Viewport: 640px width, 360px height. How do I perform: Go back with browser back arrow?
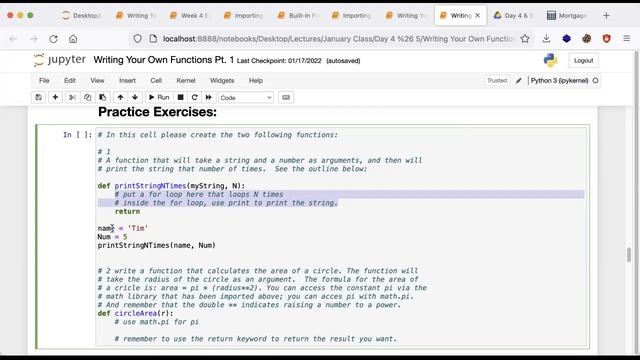click(x=13, y=39)
